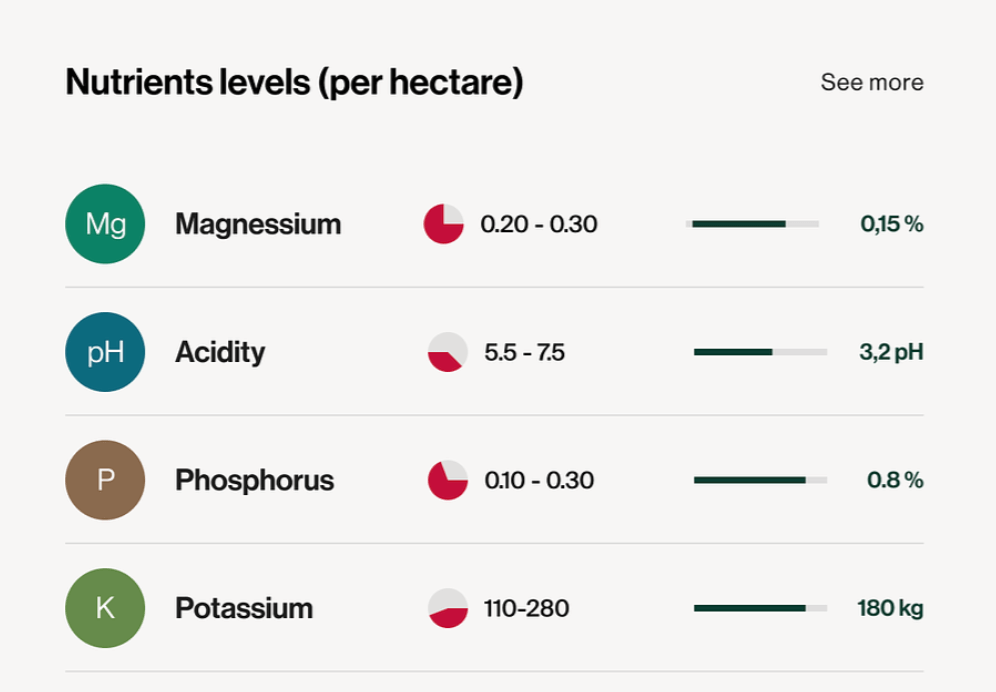Select the Acidity row label
Viewport: 996px width, 692px height.
click(220, 352)
